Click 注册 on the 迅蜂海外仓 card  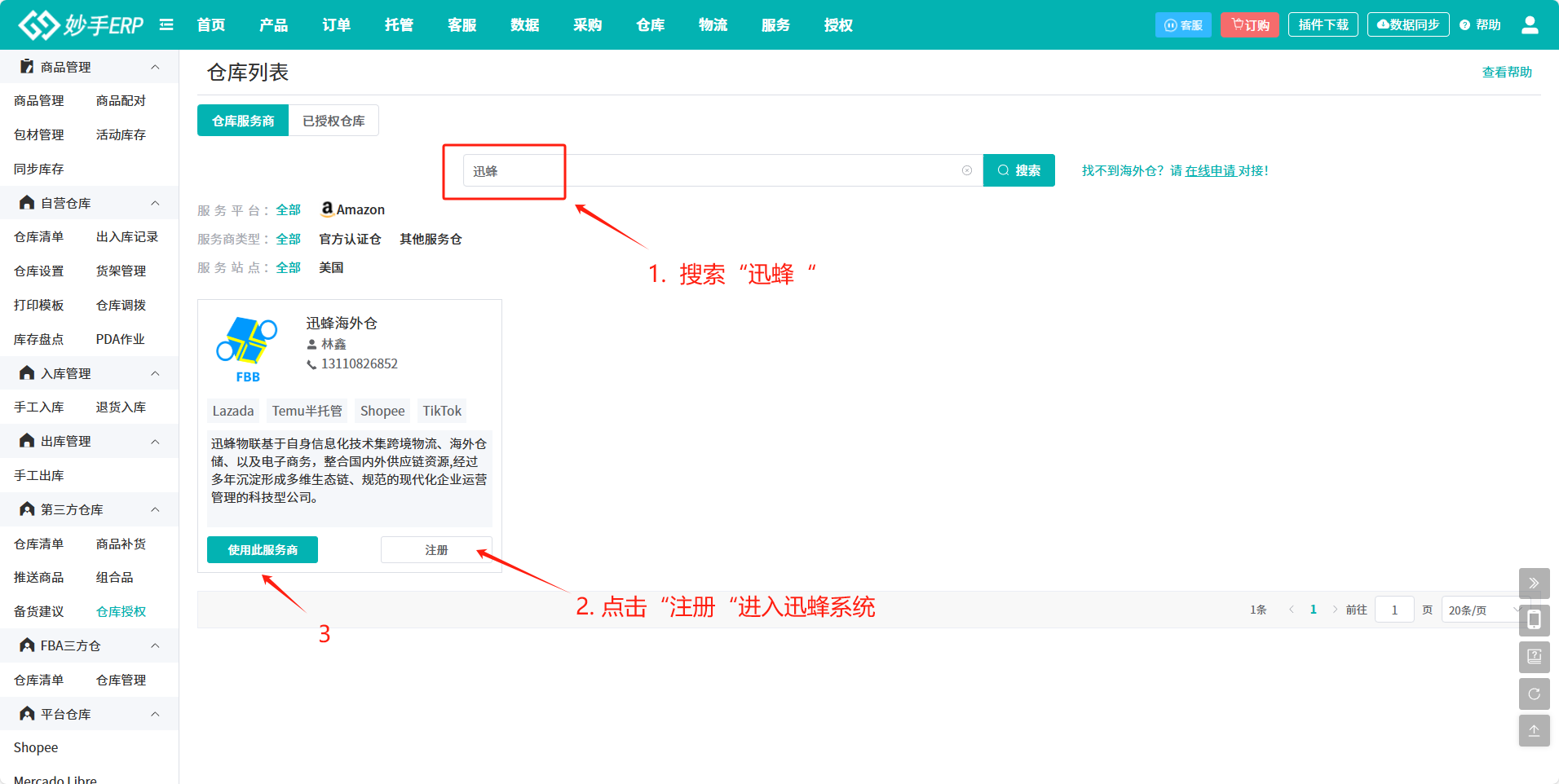(436, 550)
